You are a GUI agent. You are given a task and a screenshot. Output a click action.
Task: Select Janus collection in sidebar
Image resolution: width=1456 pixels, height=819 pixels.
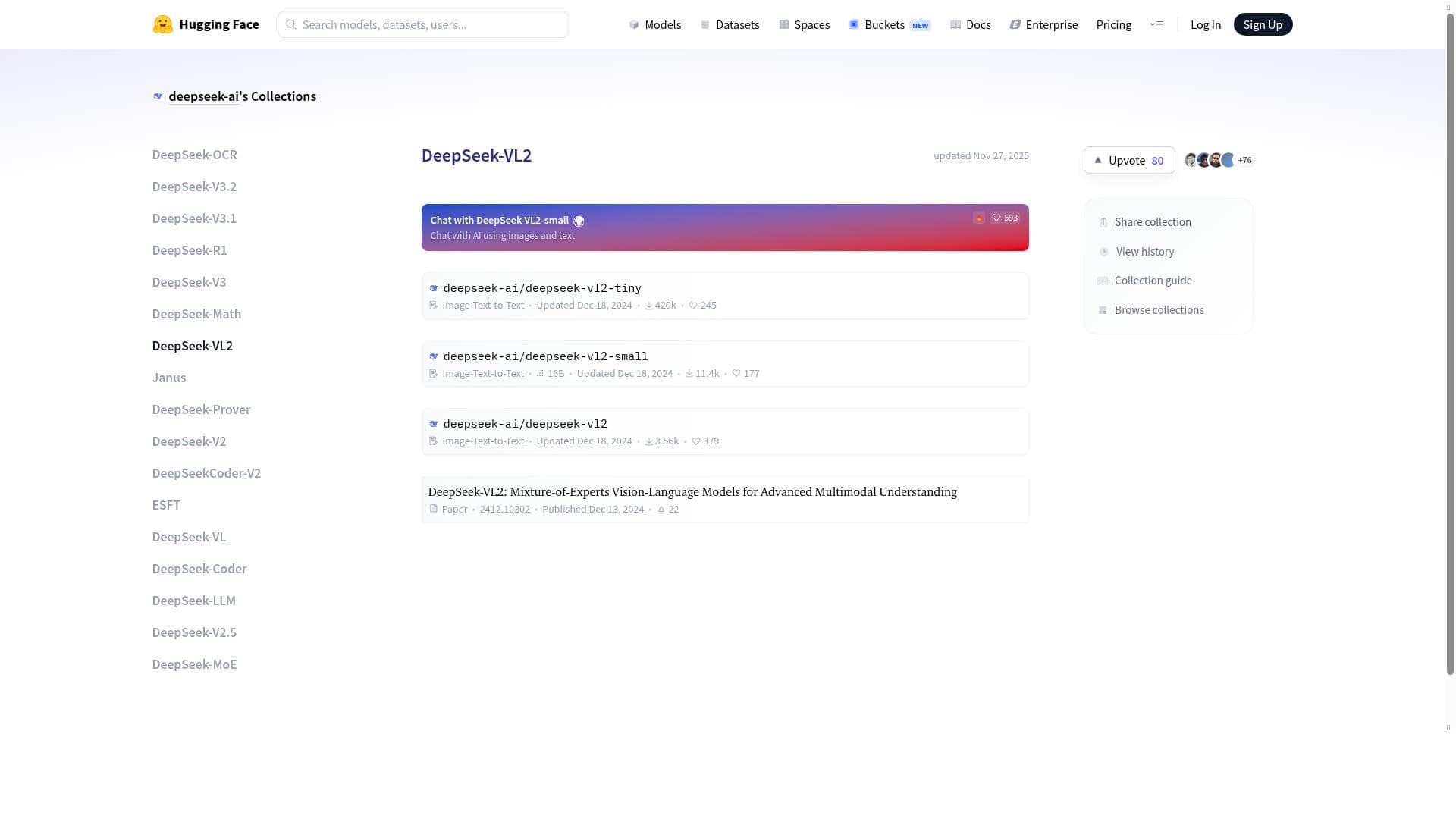click(x=169, y=378)
